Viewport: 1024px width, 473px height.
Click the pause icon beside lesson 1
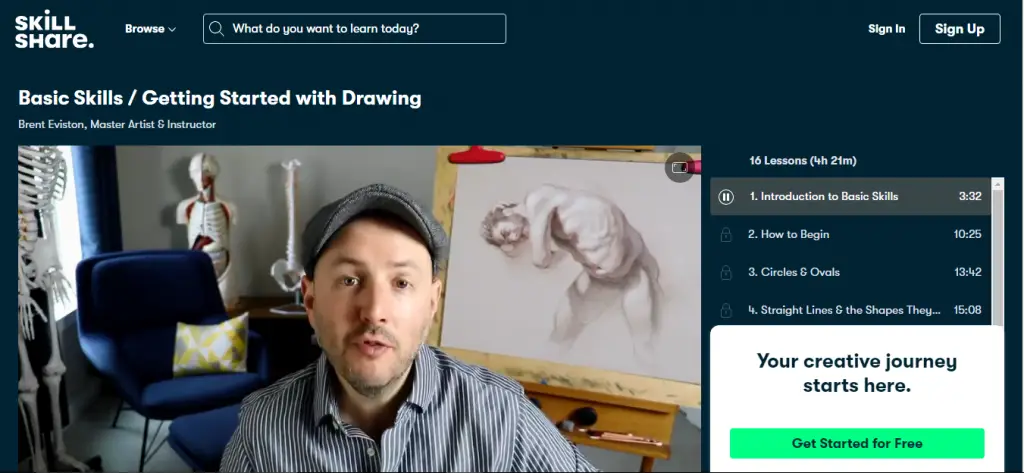[x=727, y=197]
